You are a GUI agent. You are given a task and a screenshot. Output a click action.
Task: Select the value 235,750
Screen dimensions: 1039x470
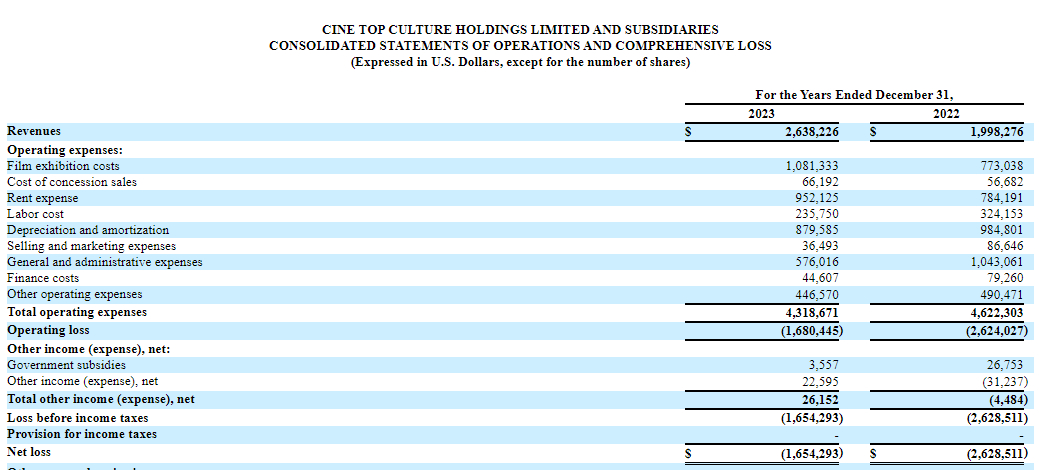tap(816, 214)
